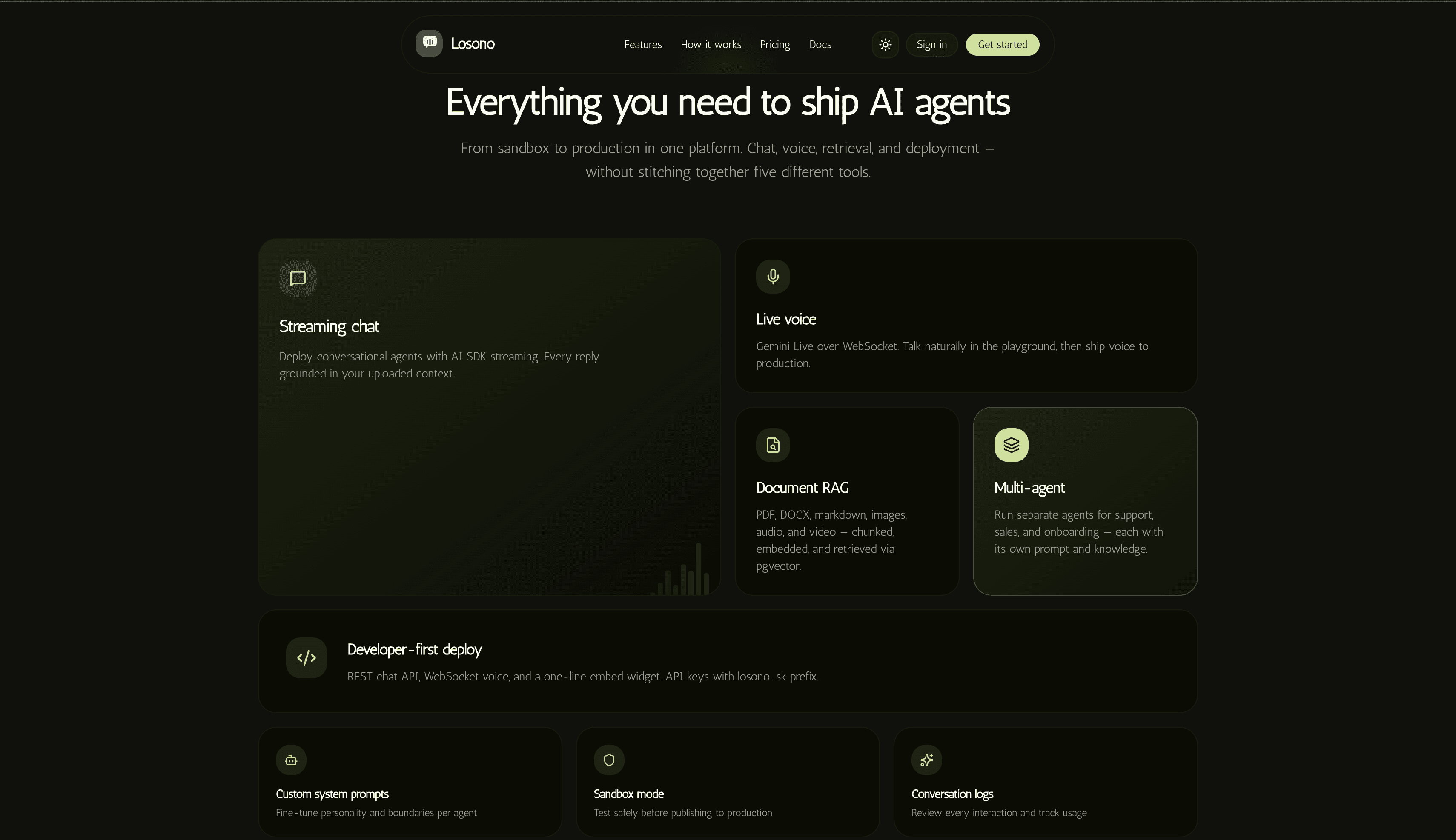Click the Multi-agent layers icon

pyautogui.click(x=1011, y=445)
